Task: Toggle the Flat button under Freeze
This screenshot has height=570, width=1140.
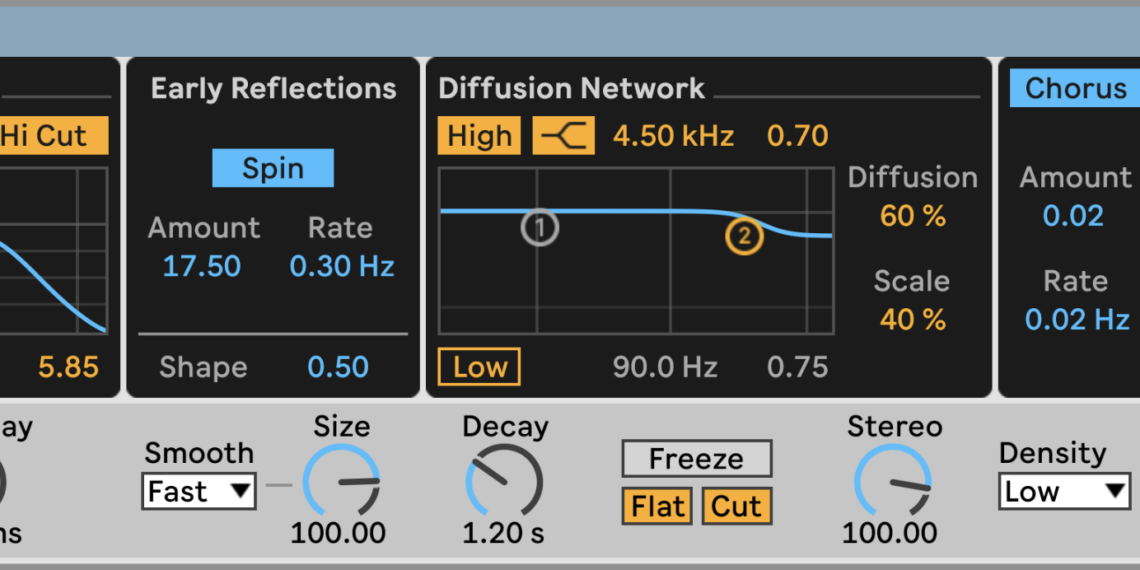Action: tap(658, 506)
